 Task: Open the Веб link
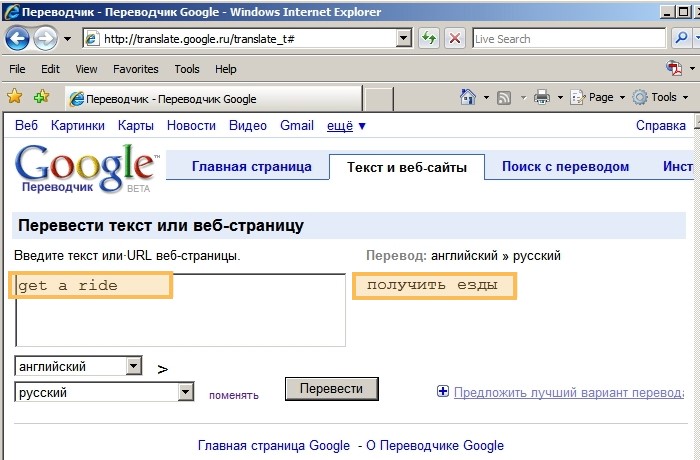[x=26, y=125]
